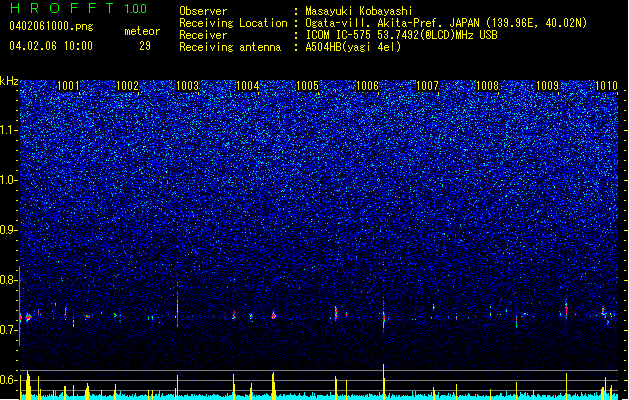The height and width of the screenshot is (400, 629).
Task: Click the 1.1 kHz axis label
Action: [x=8, y=130]
